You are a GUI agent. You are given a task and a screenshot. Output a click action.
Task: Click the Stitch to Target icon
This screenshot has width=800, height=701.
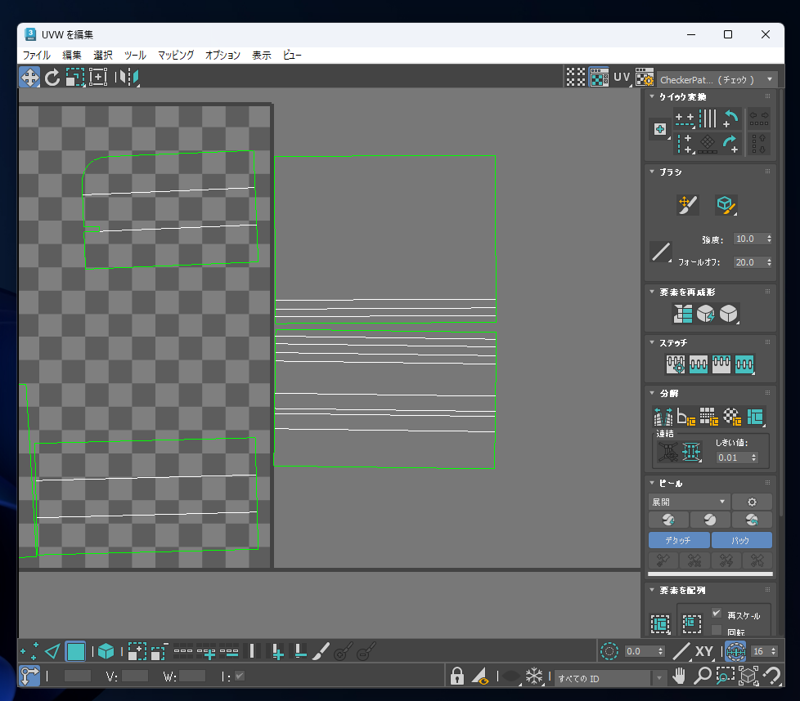676,364
